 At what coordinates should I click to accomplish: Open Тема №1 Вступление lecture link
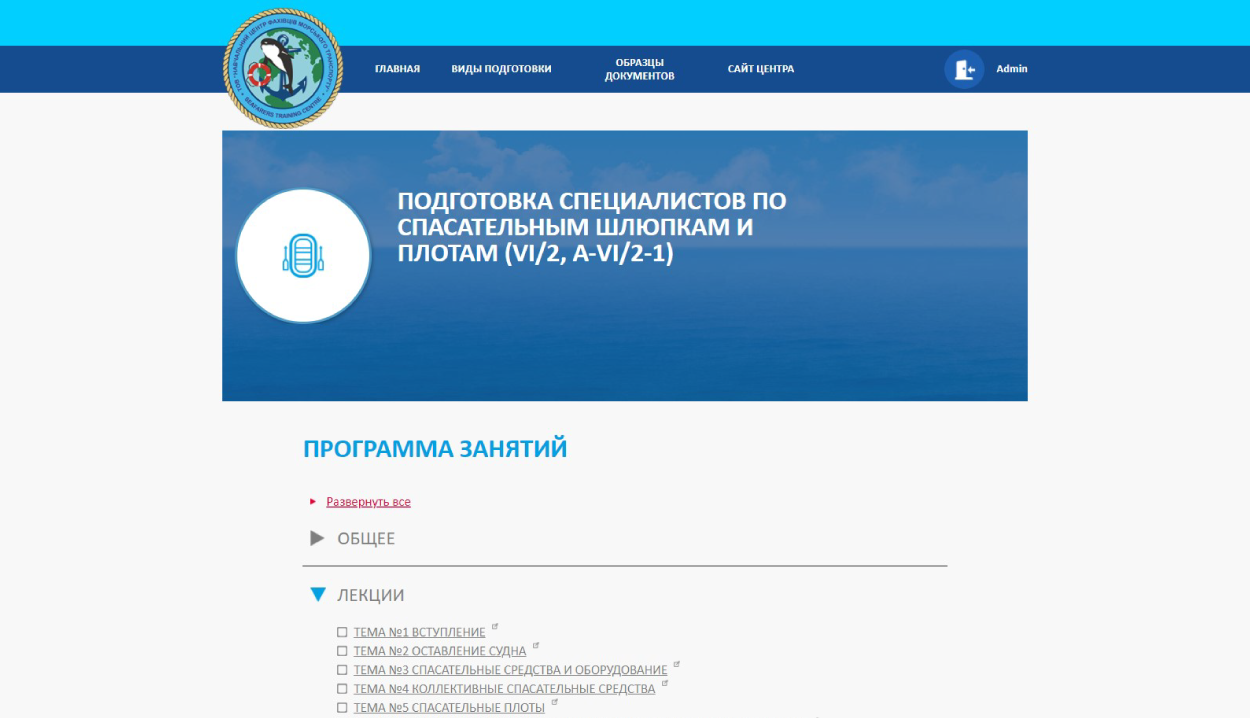pos(419,632)
